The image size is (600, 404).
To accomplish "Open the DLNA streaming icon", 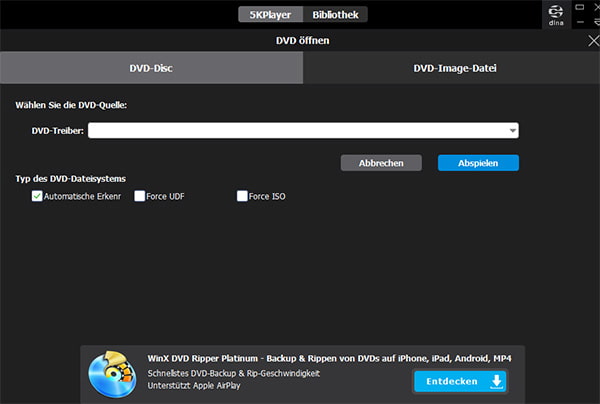I will pos(556,15).
